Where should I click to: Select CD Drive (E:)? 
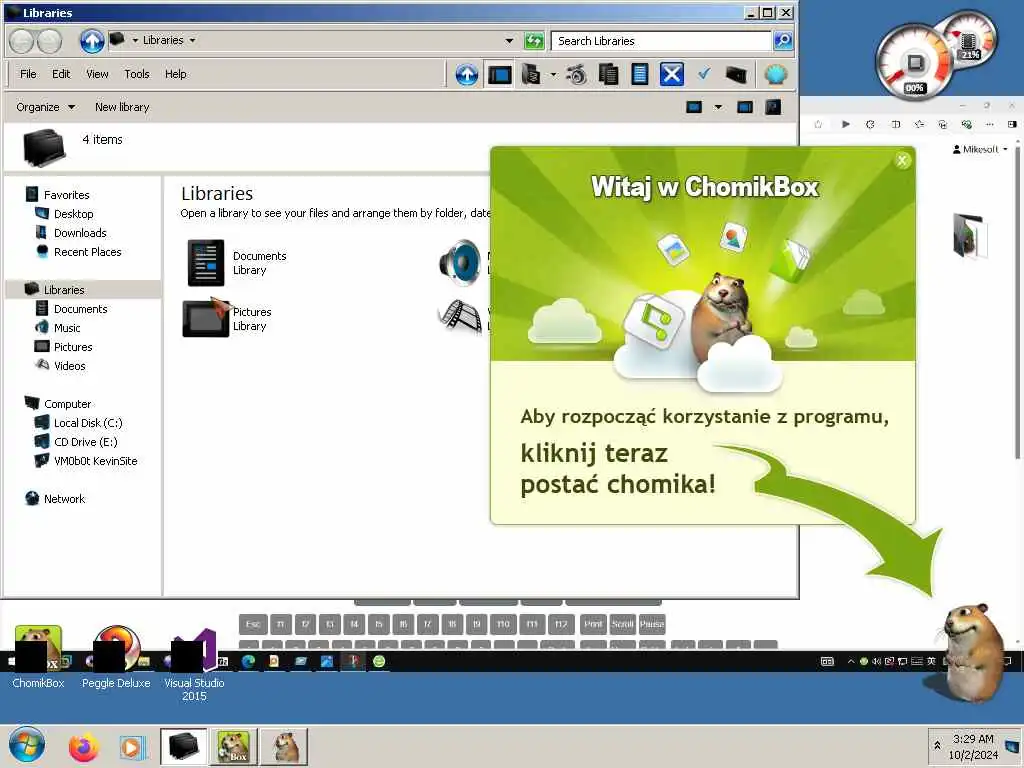(x=85, y=442)
